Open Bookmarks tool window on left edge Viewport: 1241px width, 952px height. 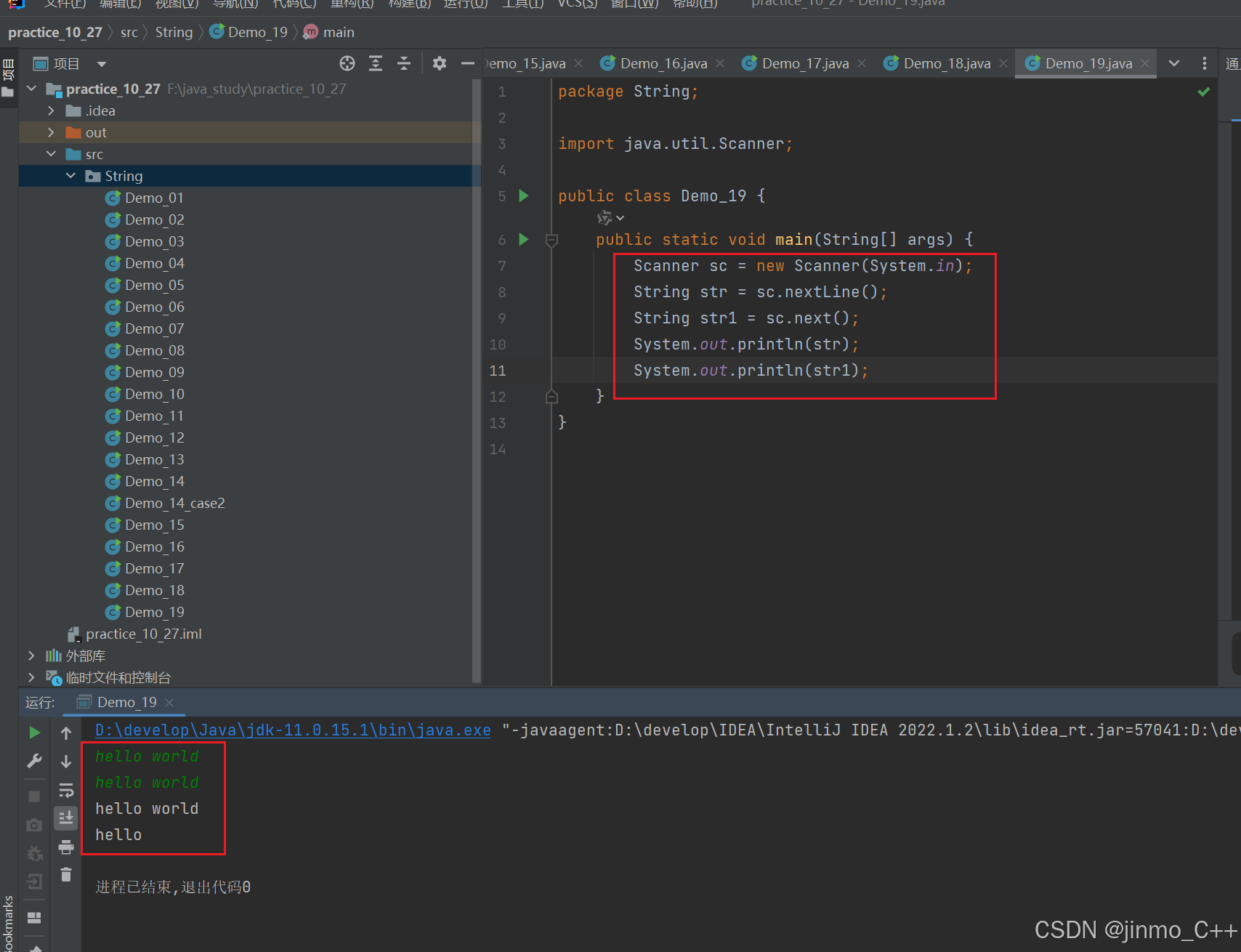pyautogui.click(x=8, y=923)
